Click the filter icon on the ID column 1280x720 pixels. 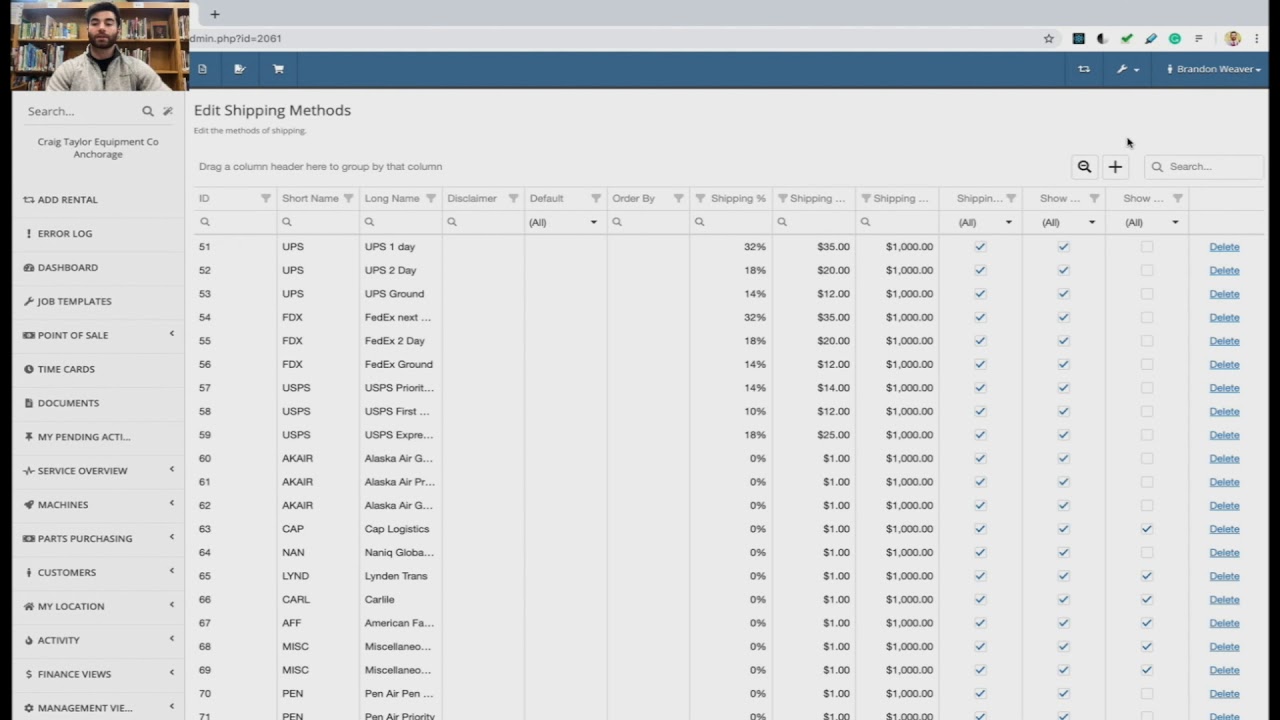pyautogui.click(x=265, y=198)
